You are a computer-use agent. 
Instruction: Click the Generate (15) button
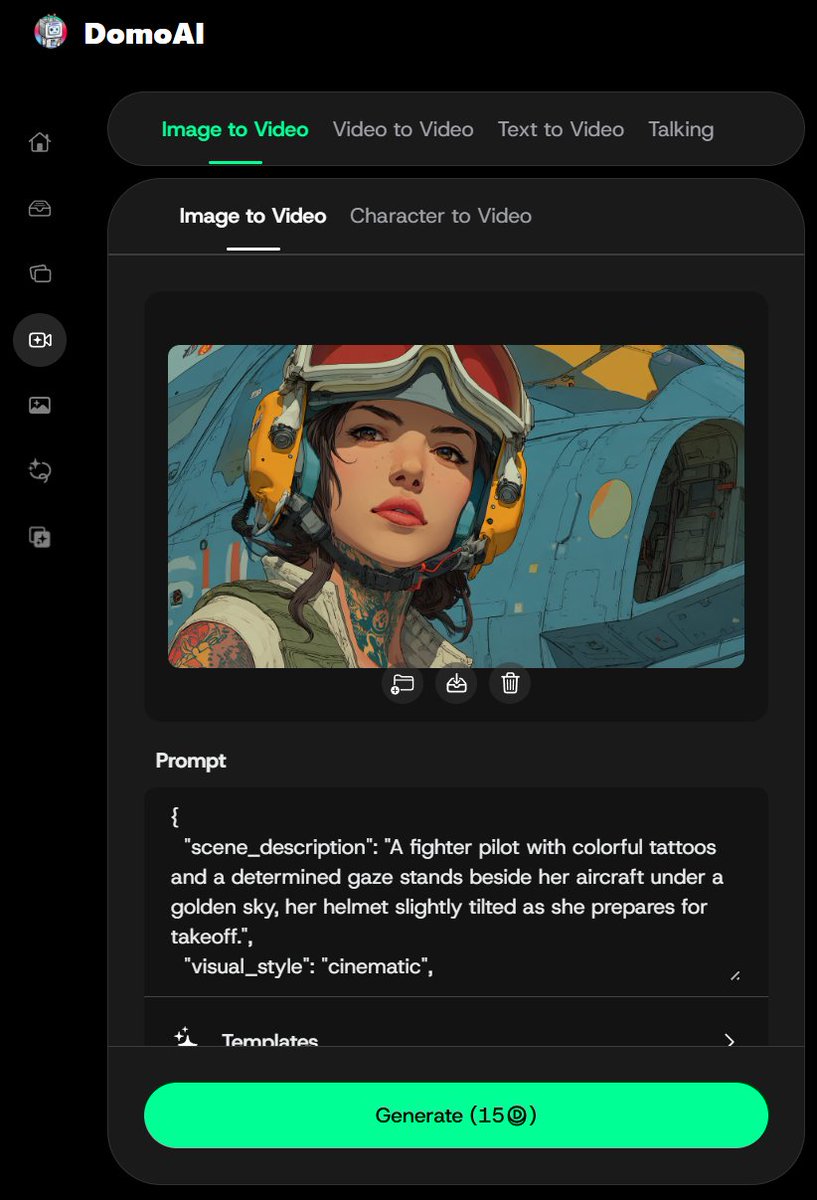456,1115
